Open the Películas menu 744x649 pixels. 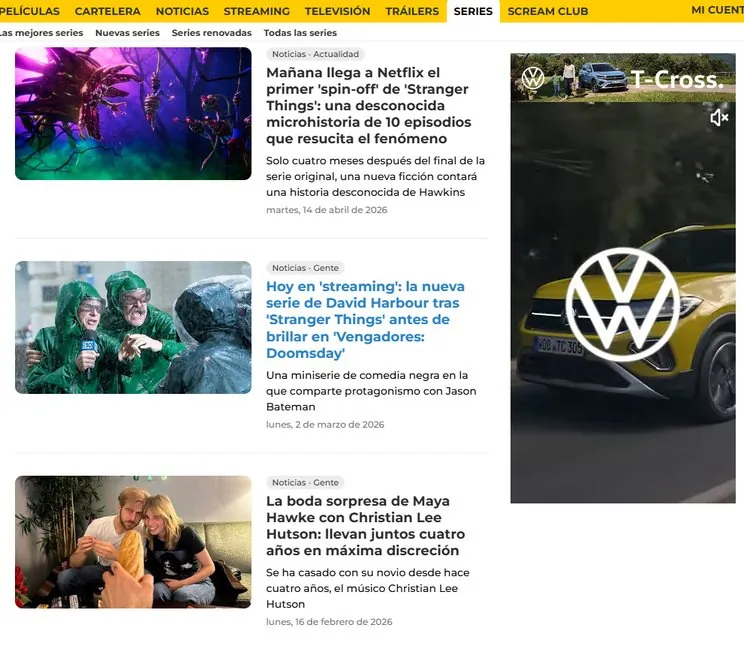[x=29, y=11]
